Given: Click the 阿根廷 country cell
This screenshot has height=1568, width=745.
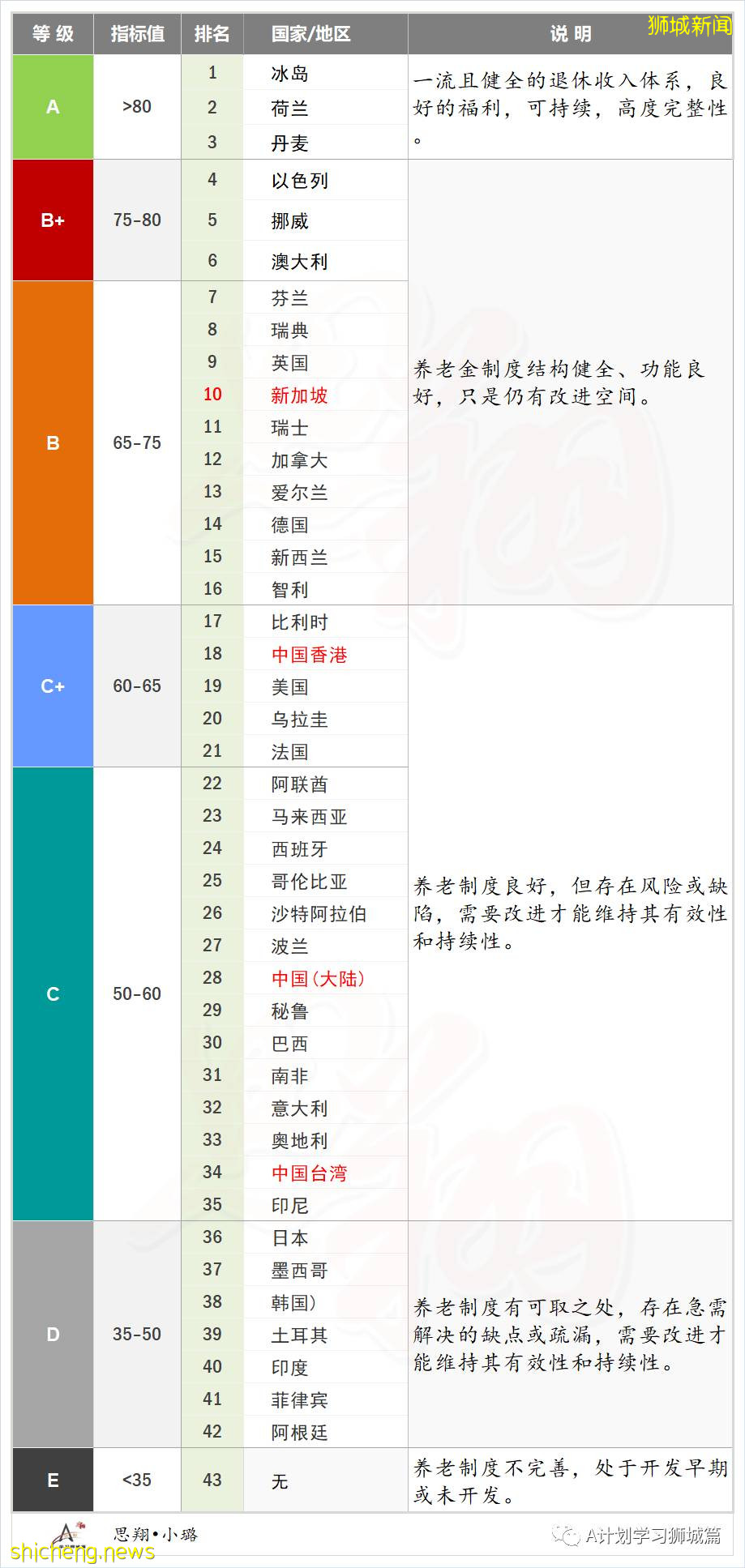Looking at the screenshot, I should (x=325, y=1432).
